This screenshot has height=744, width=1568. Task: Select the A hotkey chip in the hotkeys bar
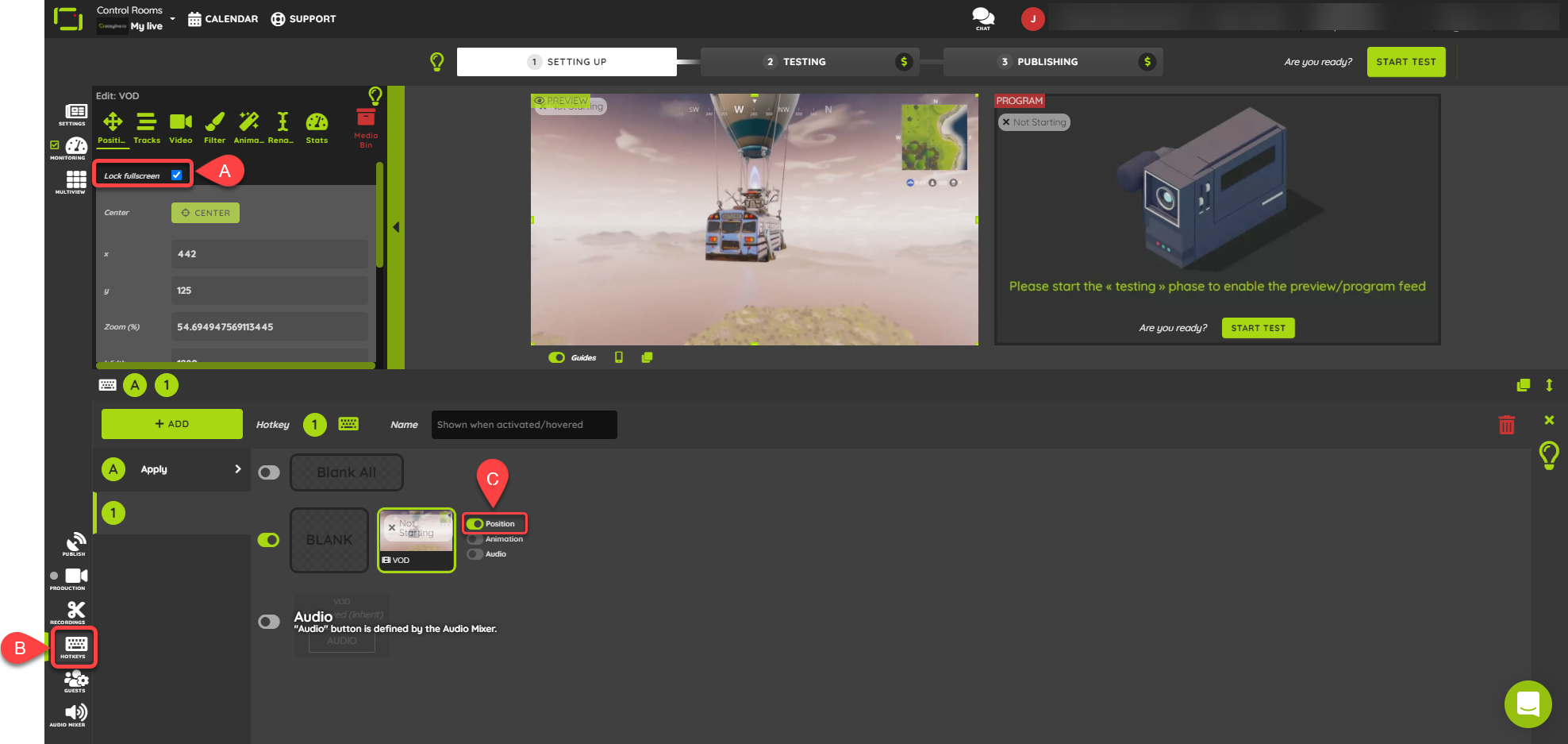tap(135, 385)
